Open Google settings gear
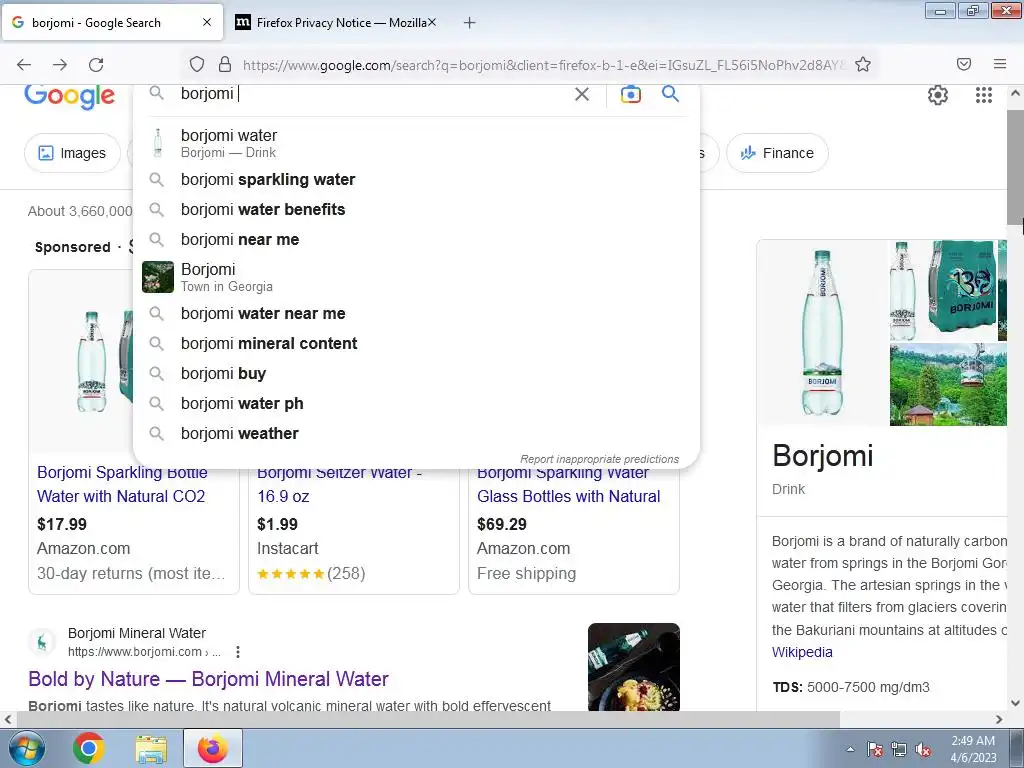 [x=938, y=95]
